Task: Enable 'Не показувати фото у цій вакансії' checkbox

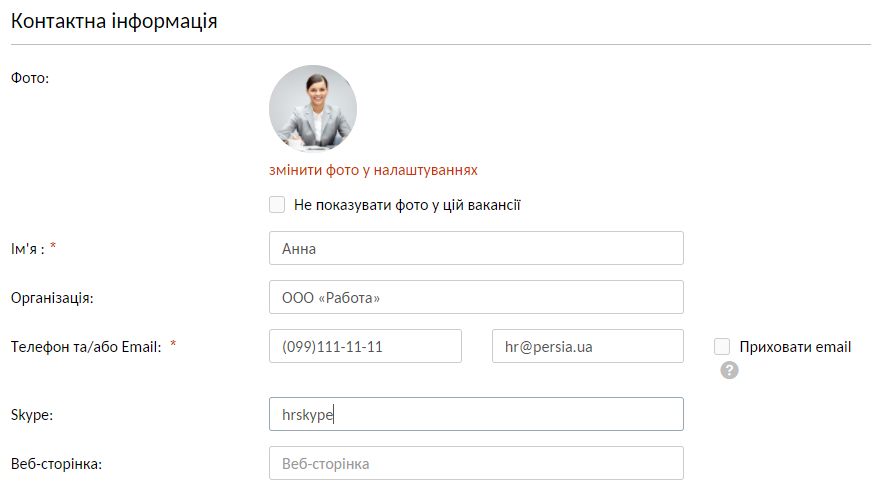Action: [x=277, y=205]
